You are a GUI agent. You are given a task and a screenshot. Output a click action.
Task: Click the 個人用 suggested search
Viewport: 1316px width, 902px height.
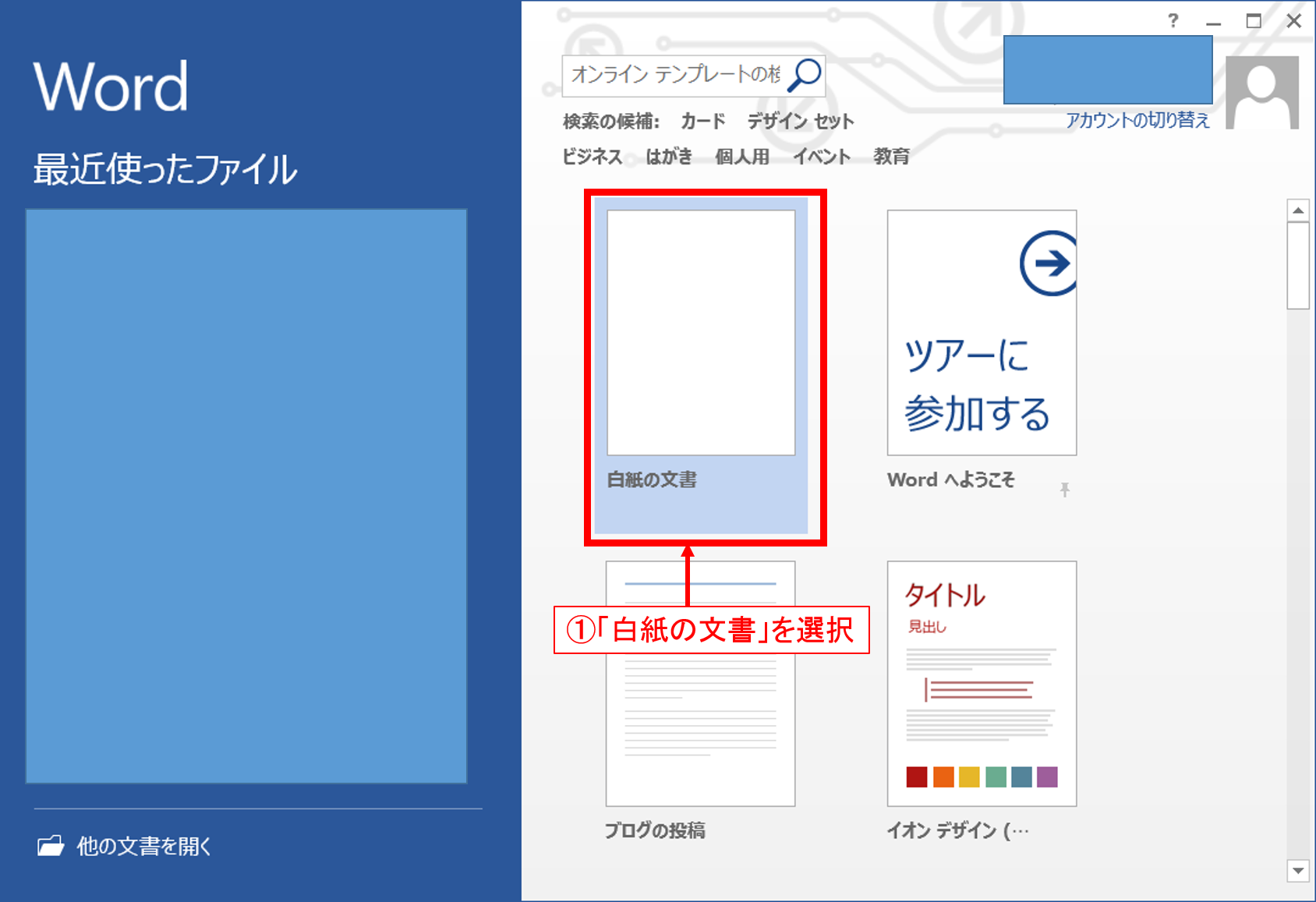click(742, 157)
